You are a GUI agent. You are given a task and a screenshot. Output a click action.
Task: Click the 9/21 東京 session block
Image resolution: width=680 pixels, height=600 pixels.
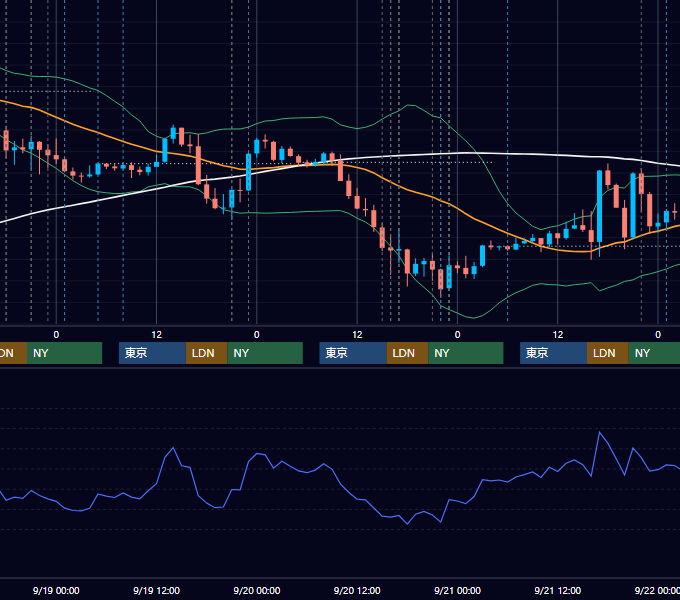(553, 353)
